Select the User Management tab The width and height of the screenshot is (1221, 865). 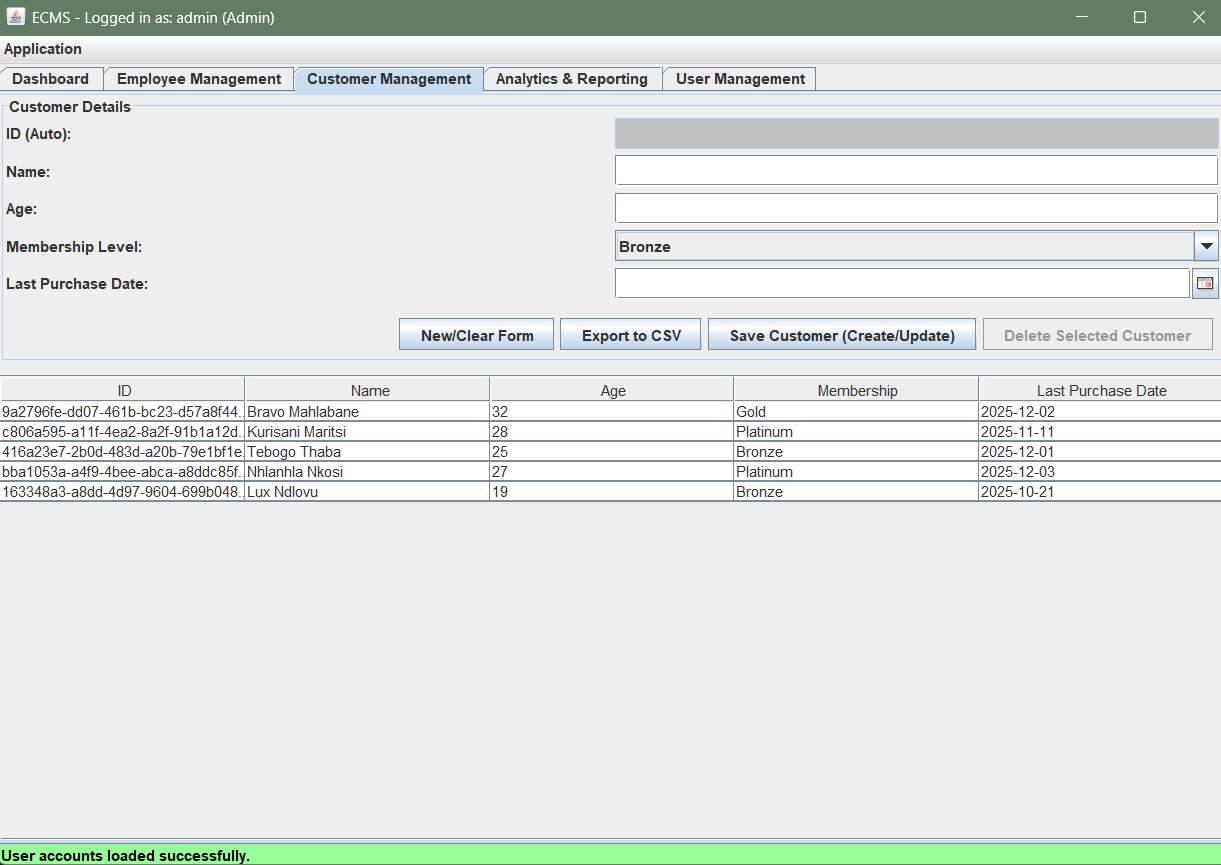pyautogui.click(x=740, y=79)
